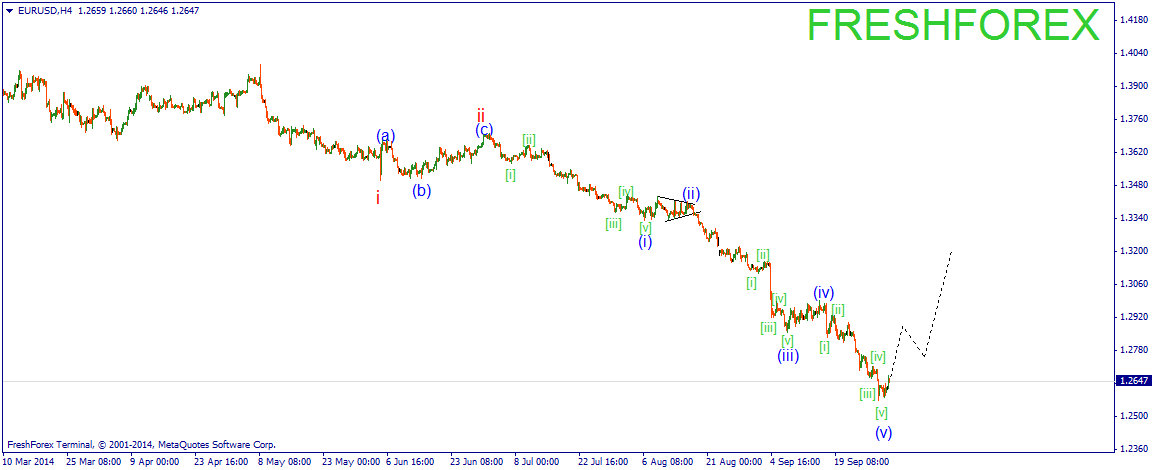Image resolution: width=1154 pixels, height=470 pixels.
Task: Click the blue (b) wave label
Action: pos(422,190)
